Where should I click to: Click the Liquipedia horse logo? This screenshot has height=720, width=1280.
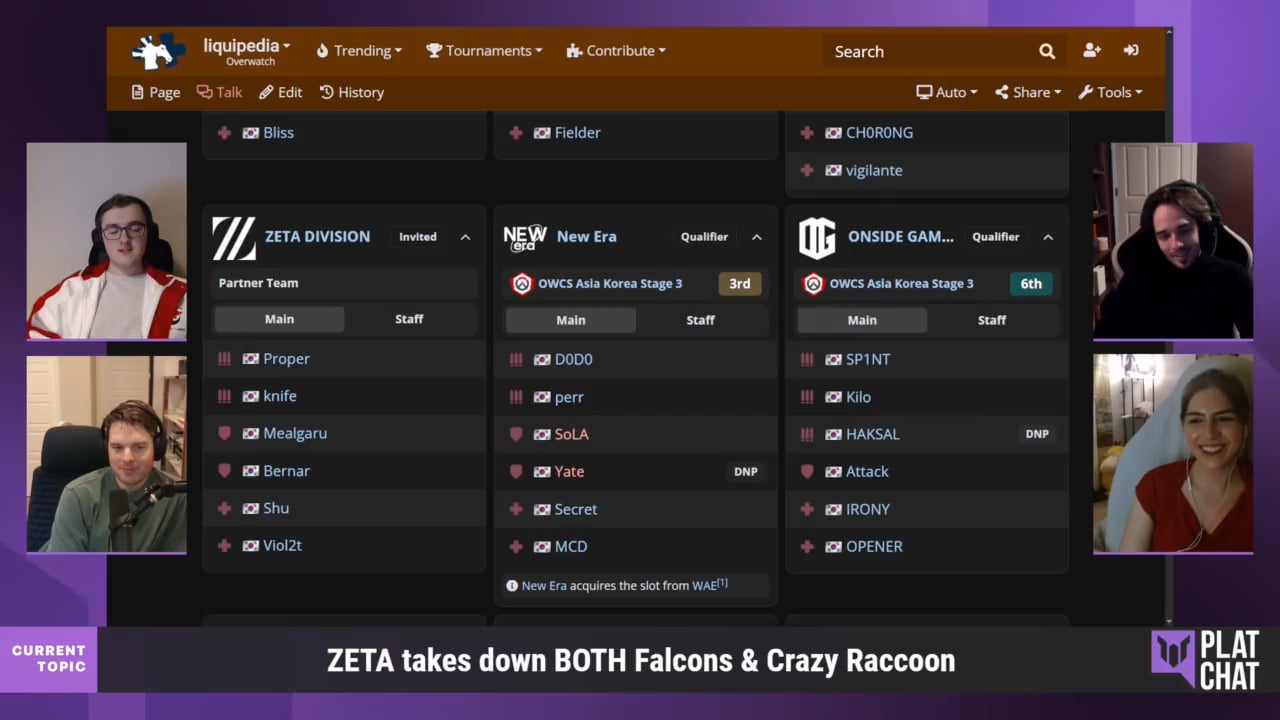coord(158,51)
